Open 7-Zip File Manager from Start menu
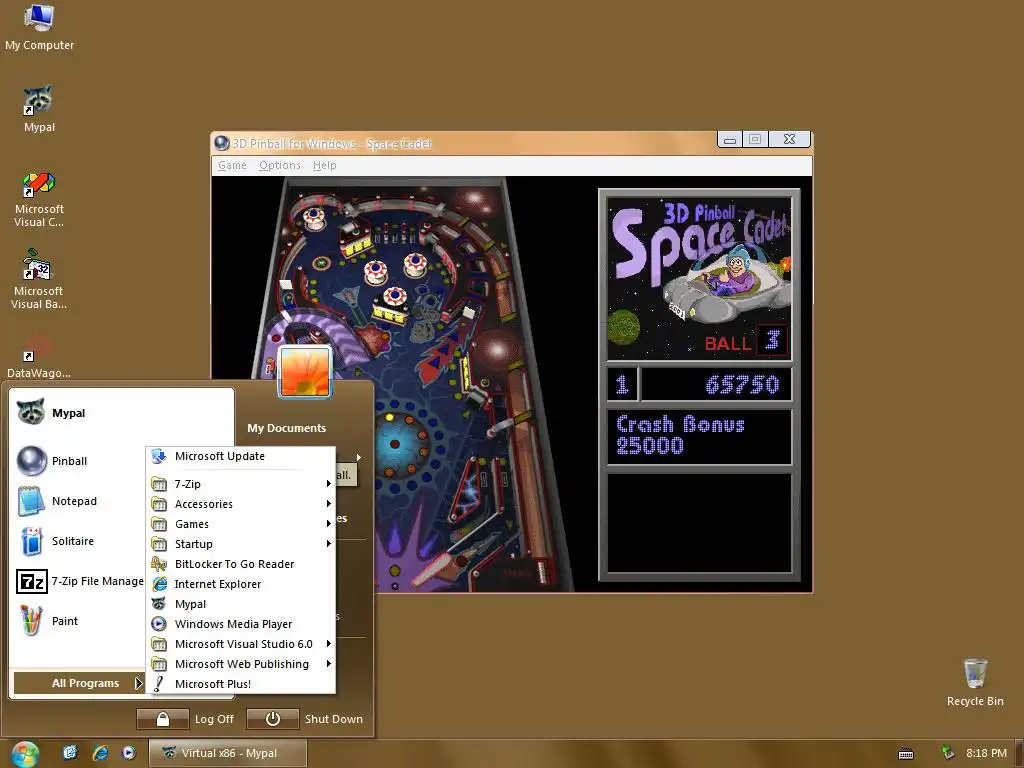1024x768 pixels. click(80, 581)
